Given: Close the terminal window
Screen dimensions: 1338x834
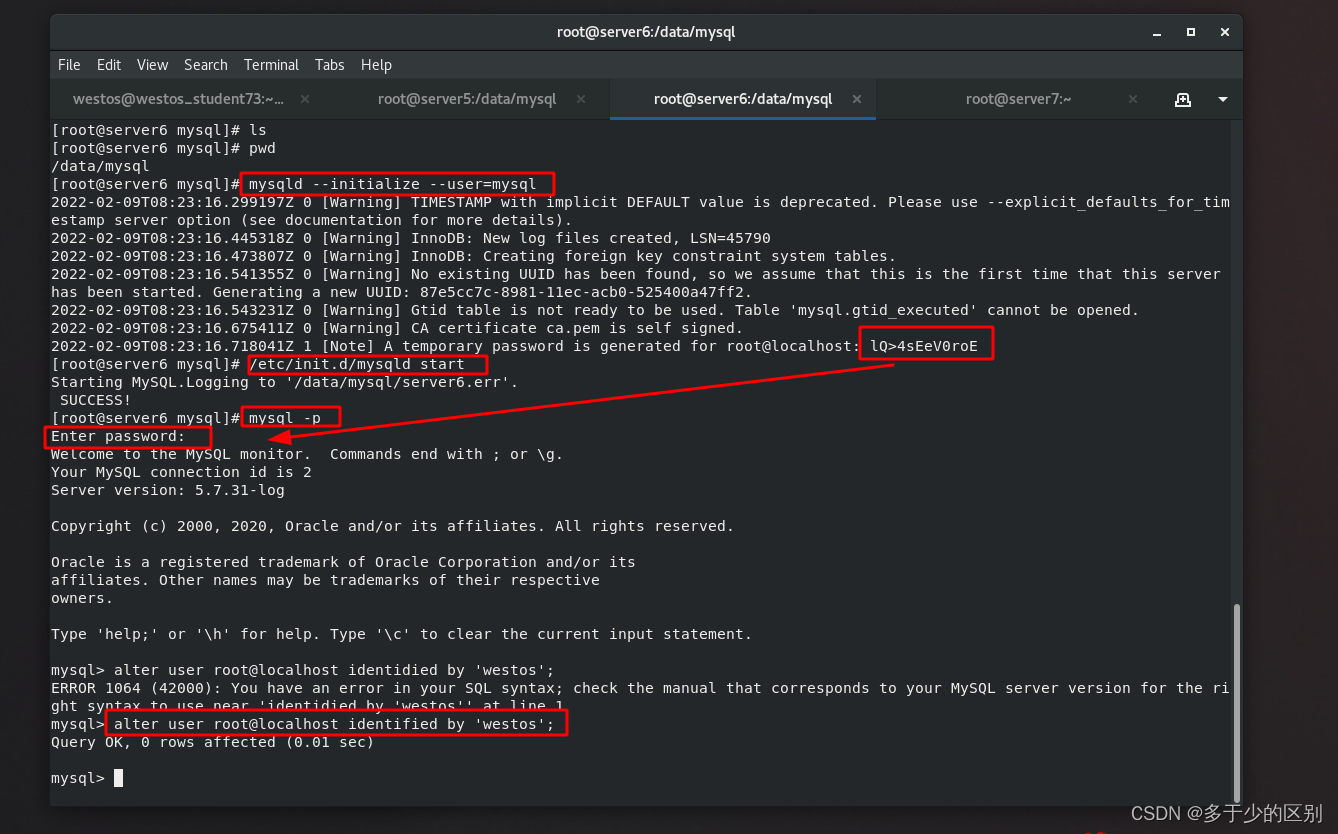Looking at the screenshot, I should point(1224,32).
